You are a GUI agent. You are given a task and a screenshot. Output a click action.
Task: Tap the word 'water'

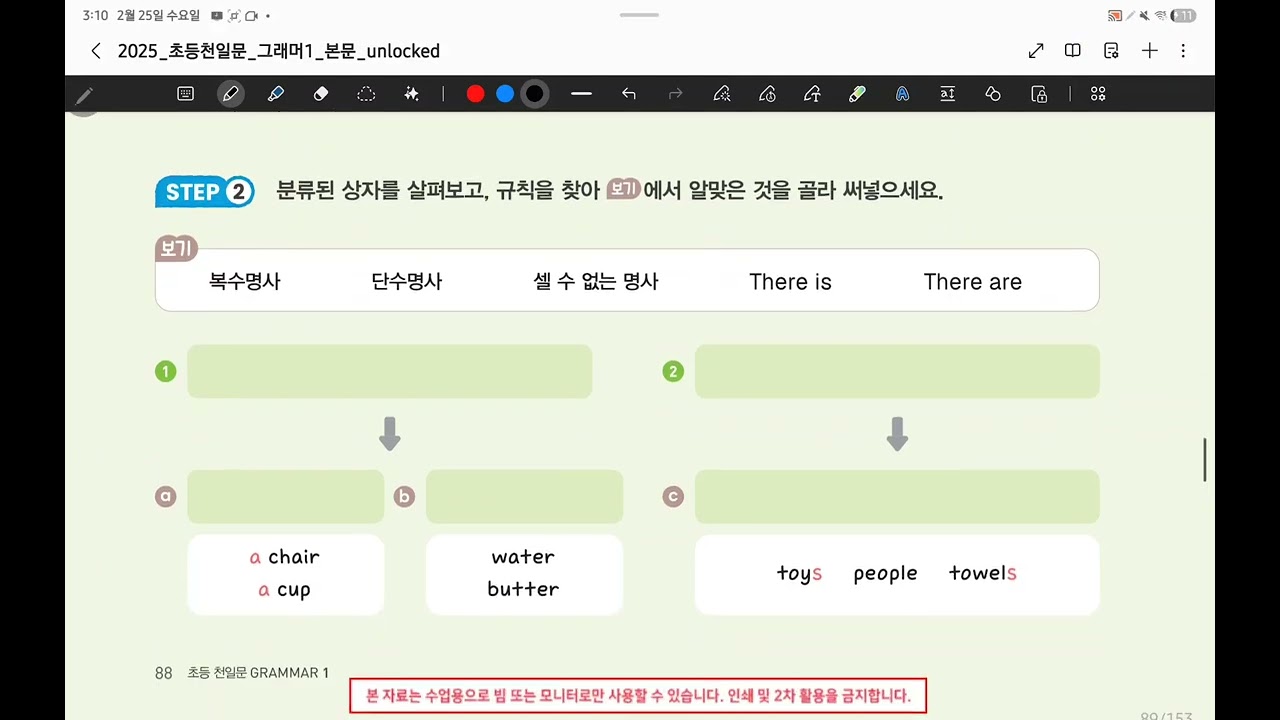tap(523, 557)
